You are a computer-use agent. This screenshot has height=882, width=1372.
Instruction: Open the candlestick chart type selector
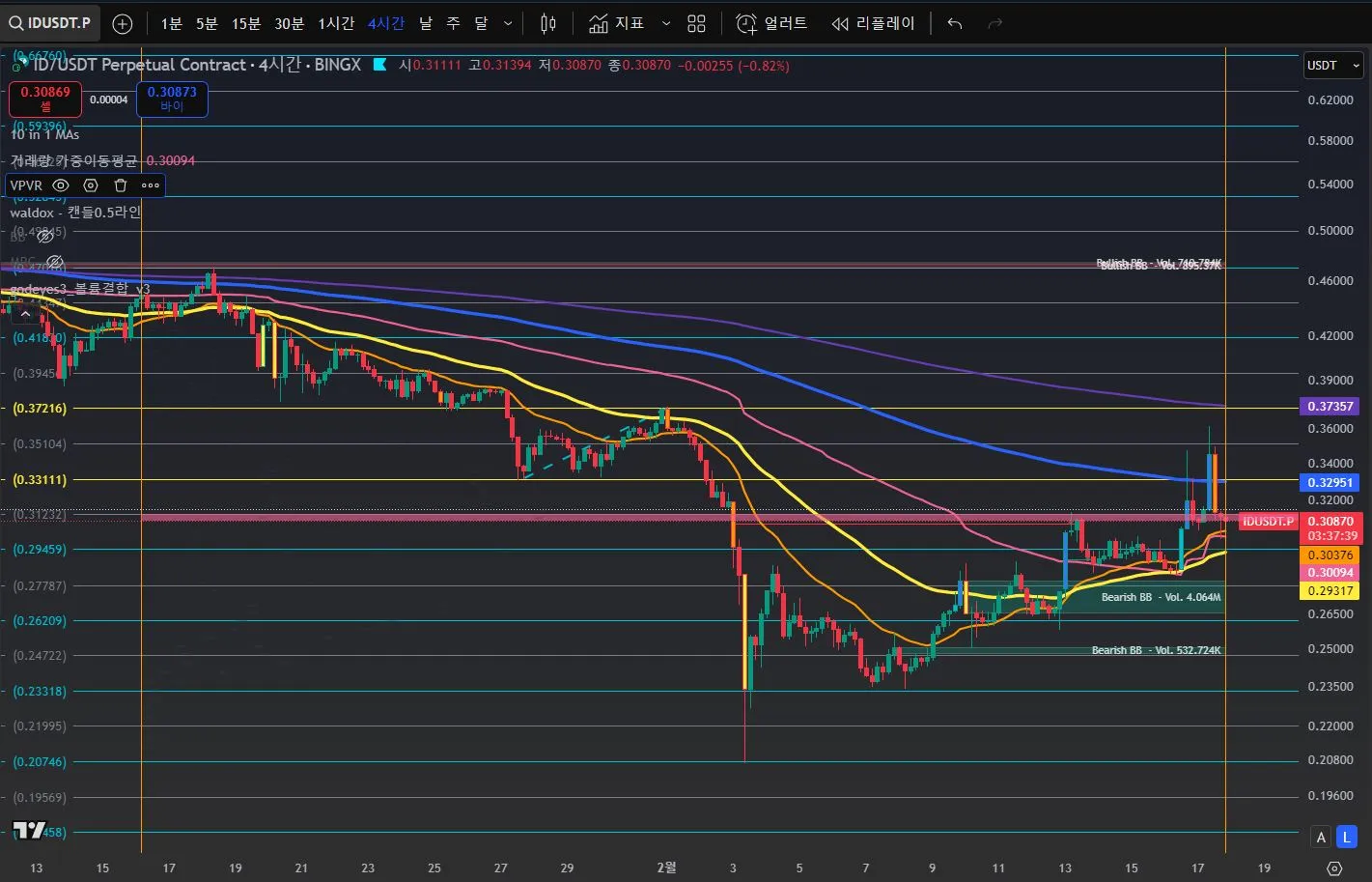(548, 23)
